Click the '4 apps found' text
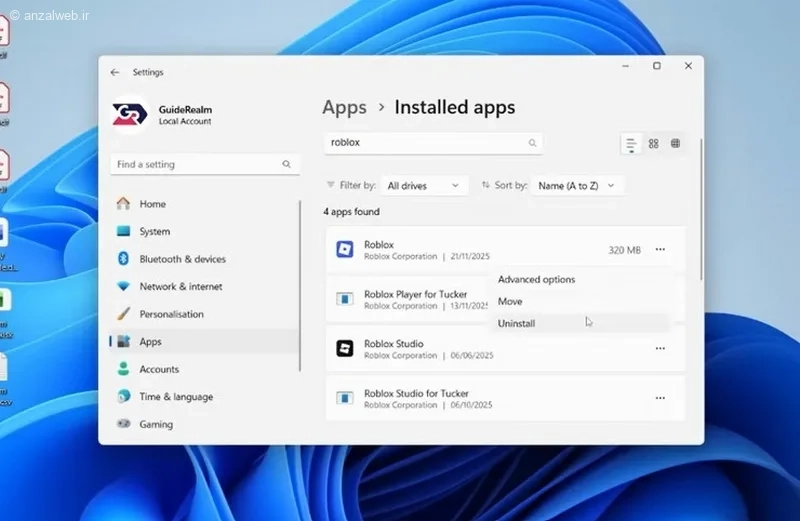 pyautogui.click(x=352, y=212)
